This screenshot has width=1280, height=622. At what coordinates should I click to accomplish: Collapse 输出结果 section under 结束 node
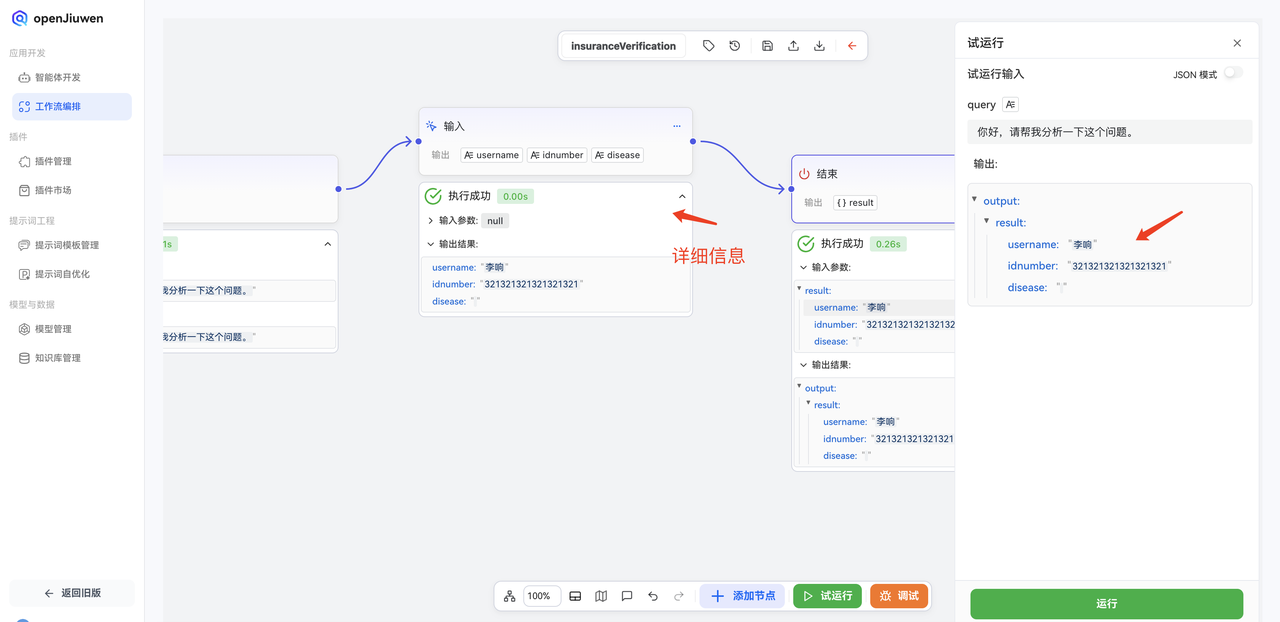[803, 365]
